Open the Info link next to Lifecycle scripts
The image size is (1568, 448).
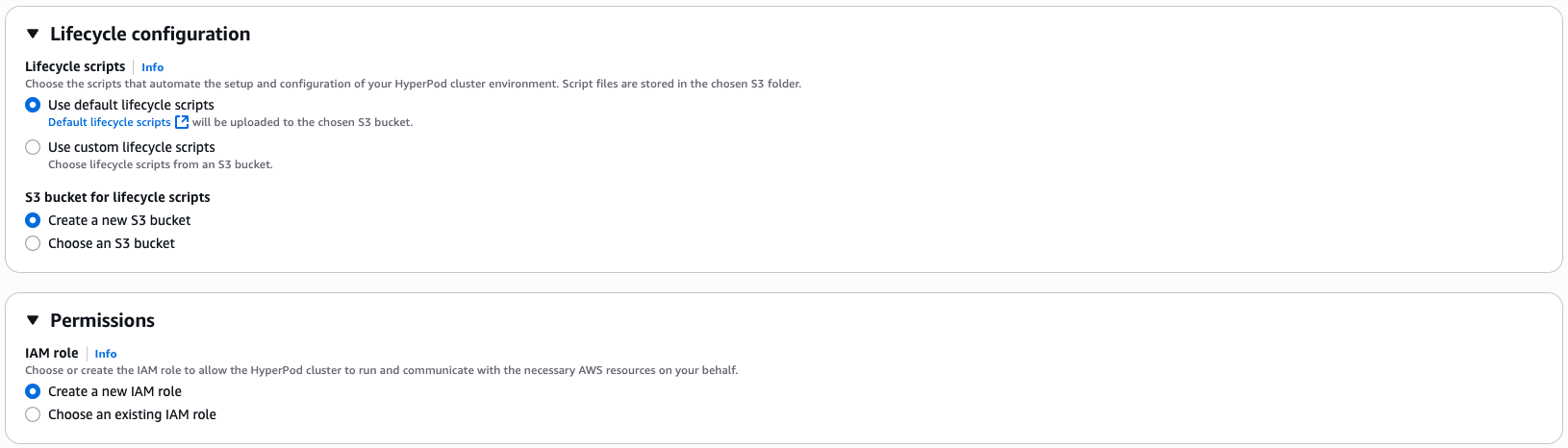click(152, 67)
